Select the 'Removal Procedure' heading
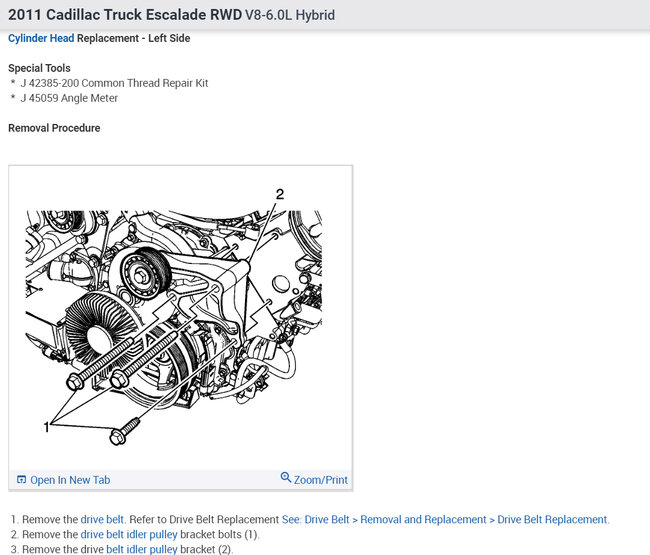This screenshot has height=555, width=650. (54, 128)
